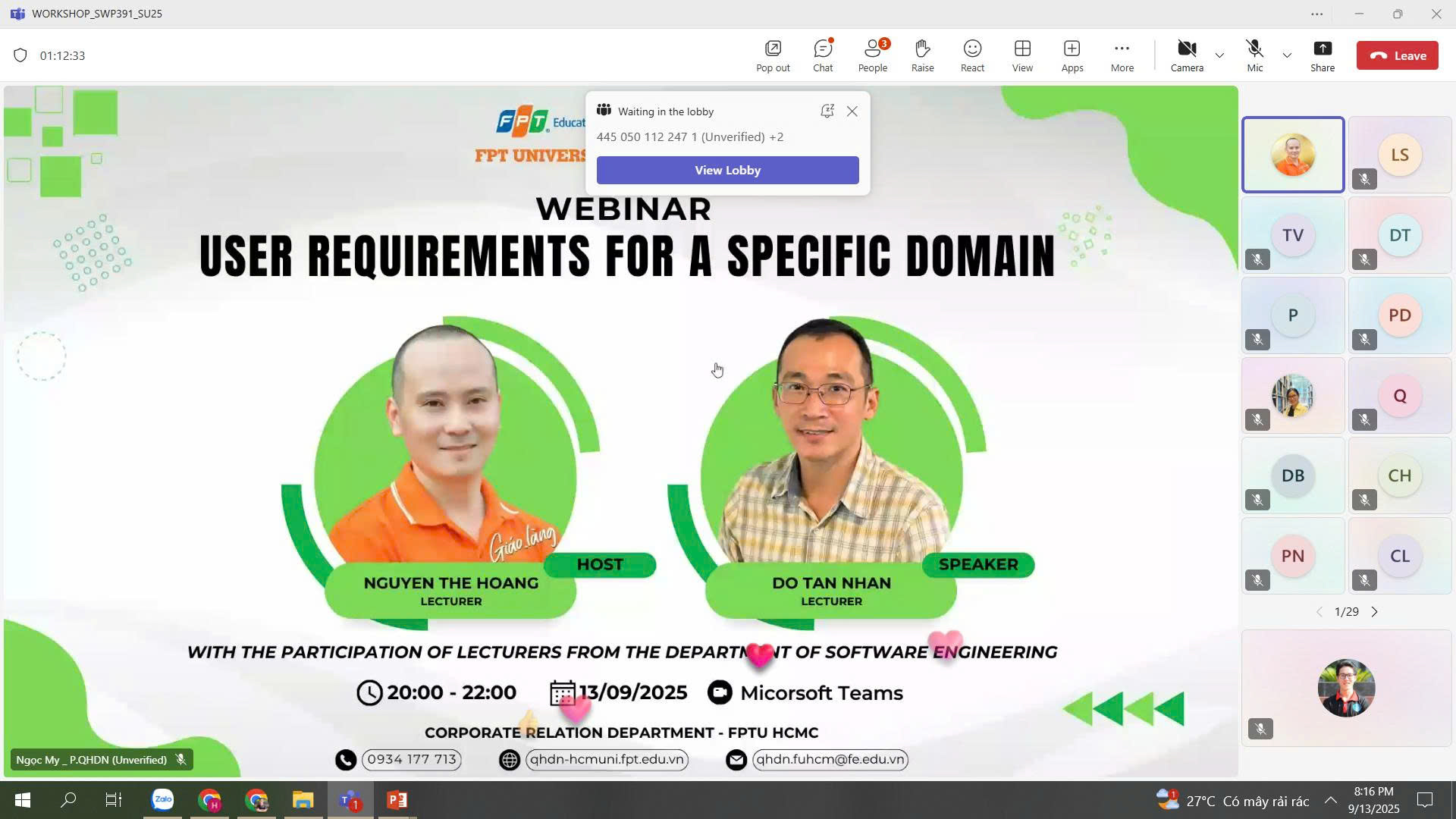Expand the Camera options arrow
Screen dimensions: 1456x819
coord(1219,55)
